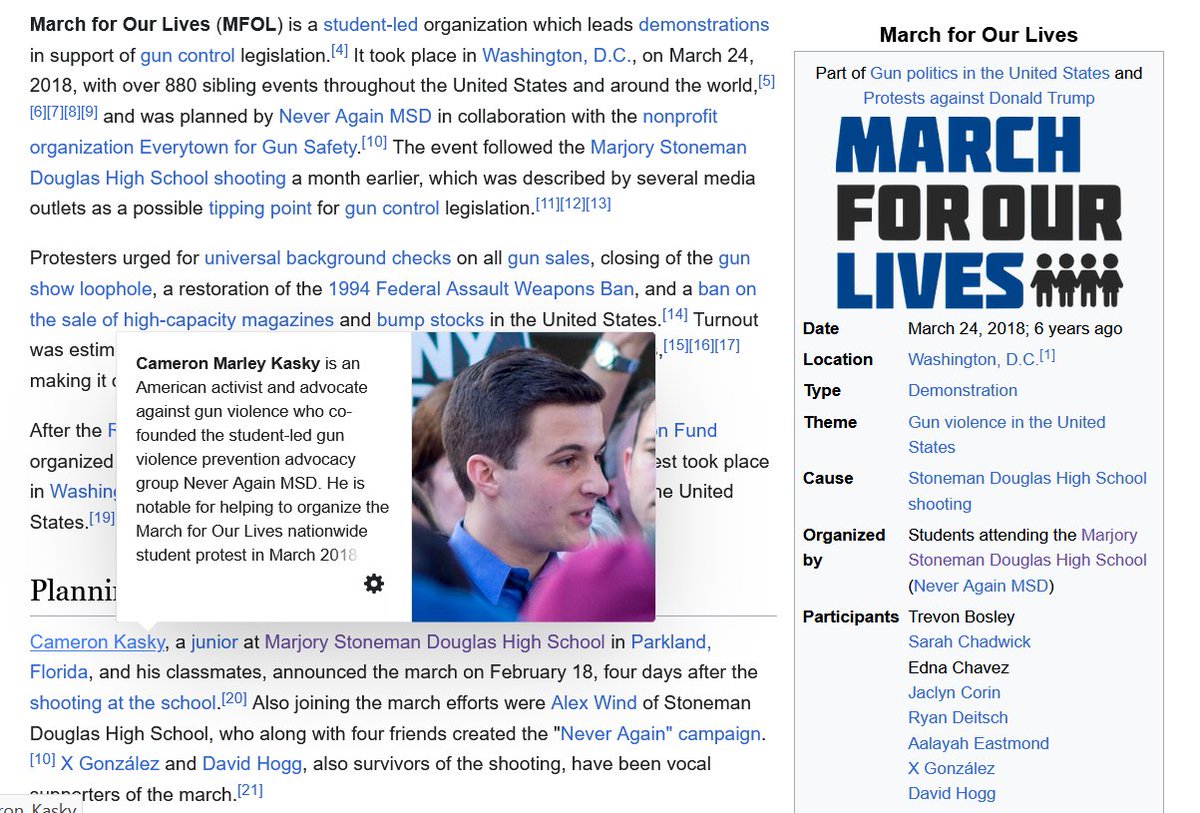Open Never Again MSD link in infobox
The image size is (1200, 813).
point(981,586)
